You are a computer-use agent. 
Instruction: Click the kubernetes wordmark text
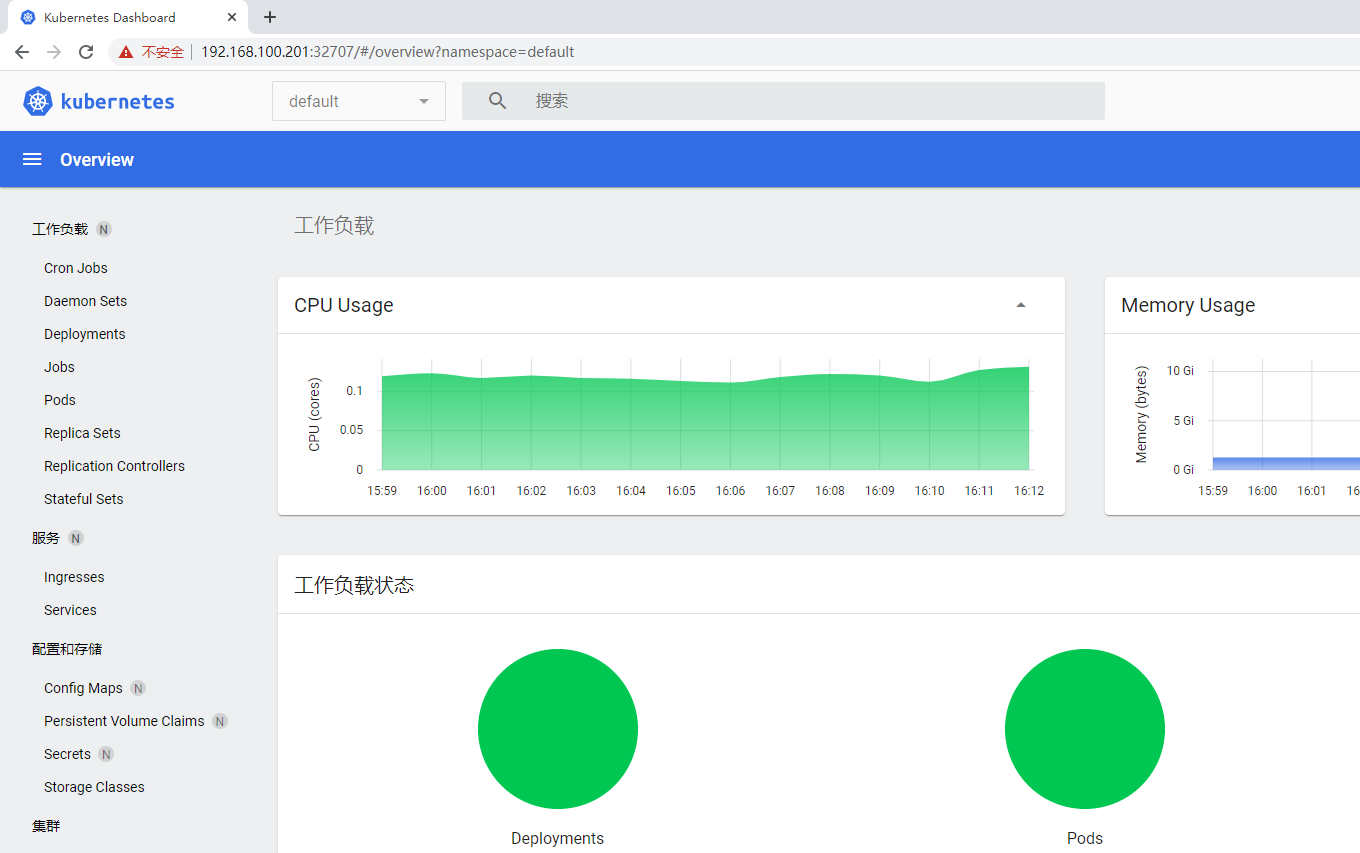(x=118, y=101)
